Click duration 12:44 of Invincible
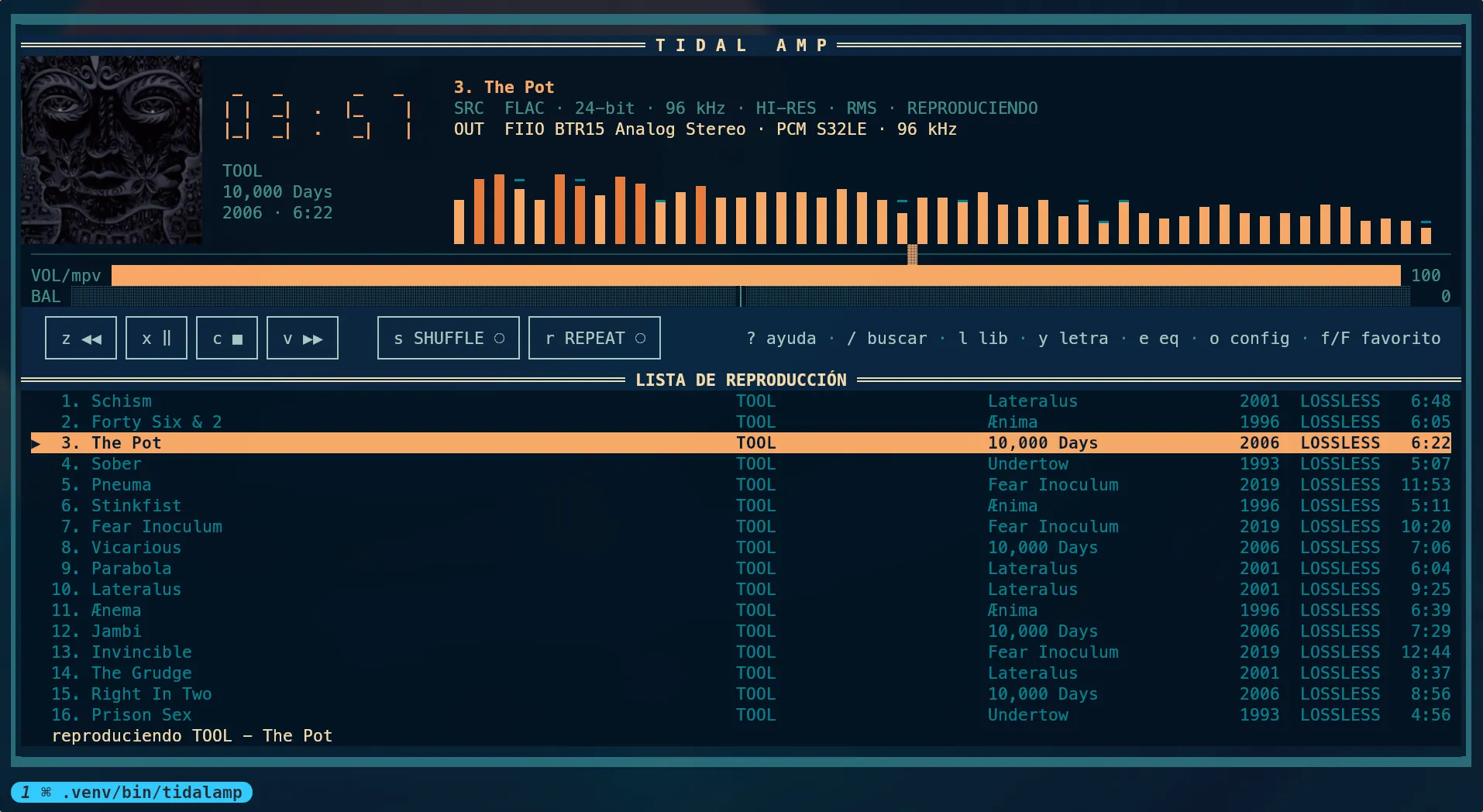The width and height of the screenshot is (1483, 812). (1426, 652)
